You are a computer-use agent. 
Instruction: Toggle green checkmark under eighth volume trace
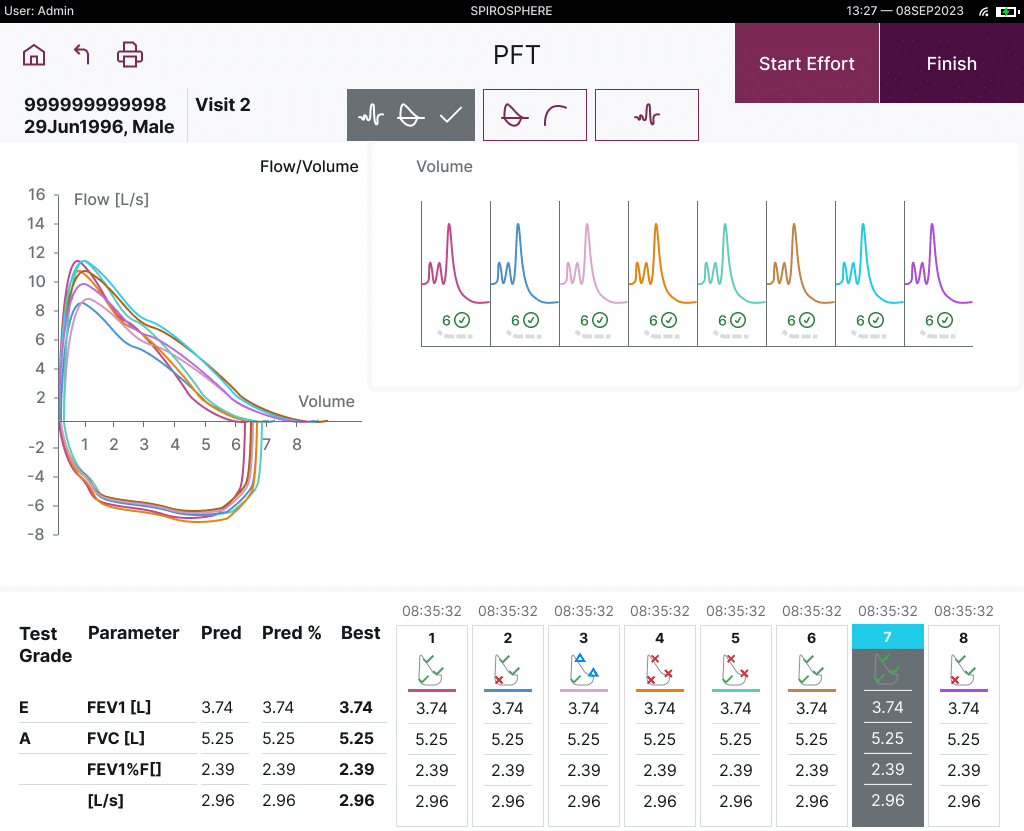pos(945,320)
